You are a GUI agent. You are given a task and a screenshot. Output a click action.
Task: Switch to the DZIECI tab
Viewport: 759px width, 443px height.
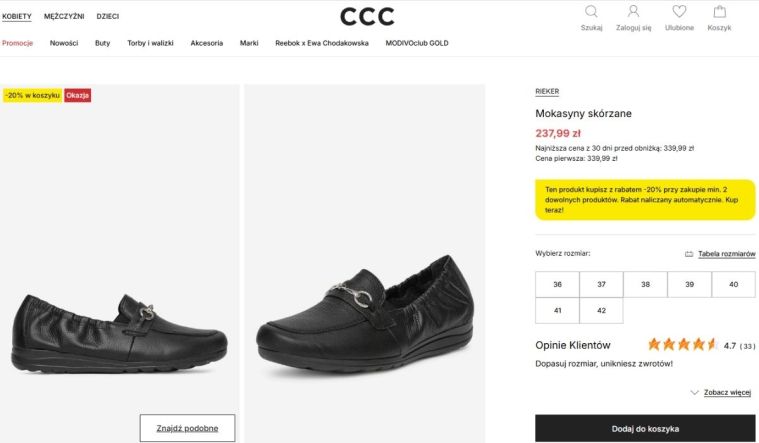107,16
